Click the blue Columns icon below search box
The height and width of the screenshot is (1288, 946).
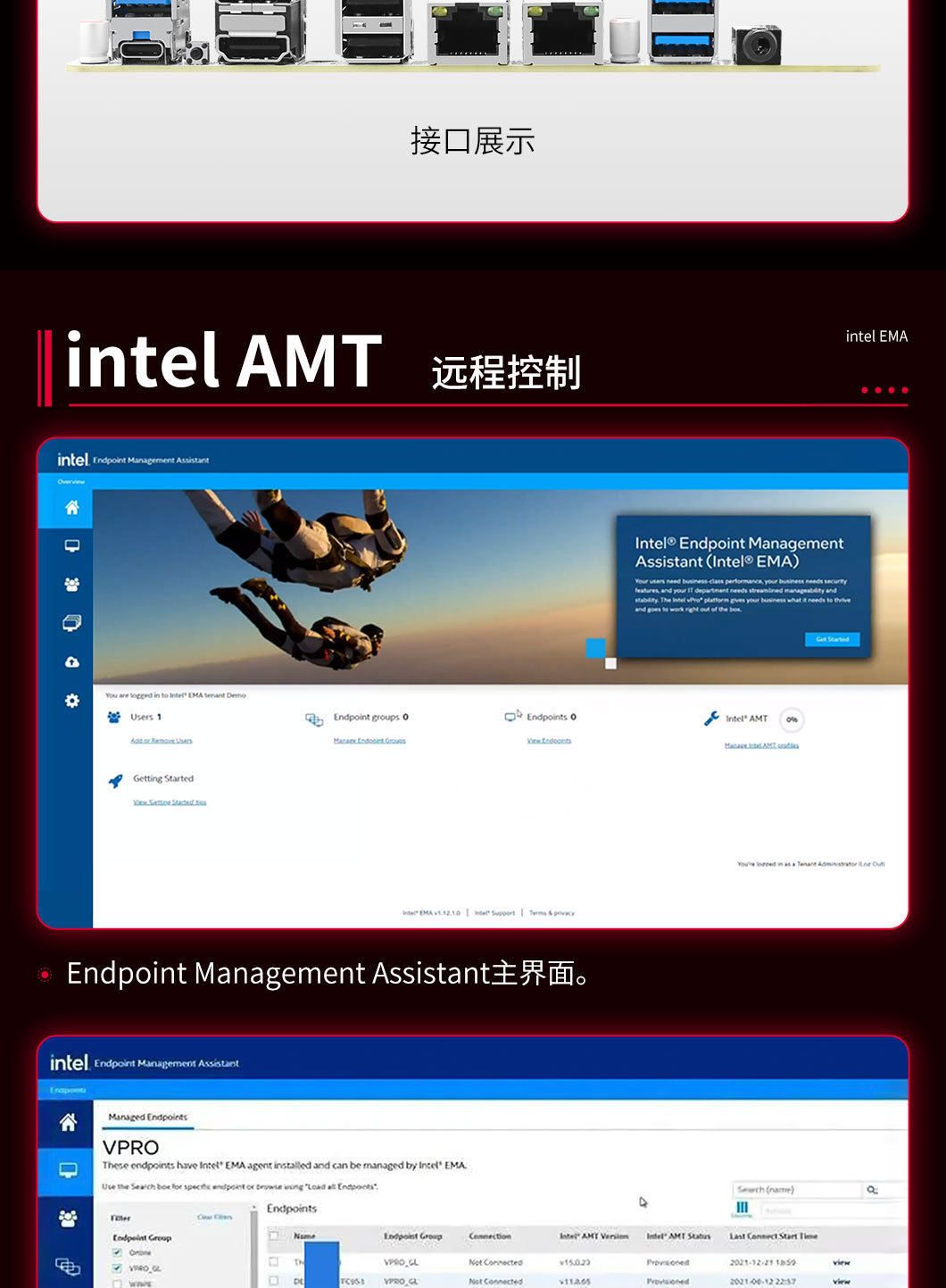[742, 1208]
